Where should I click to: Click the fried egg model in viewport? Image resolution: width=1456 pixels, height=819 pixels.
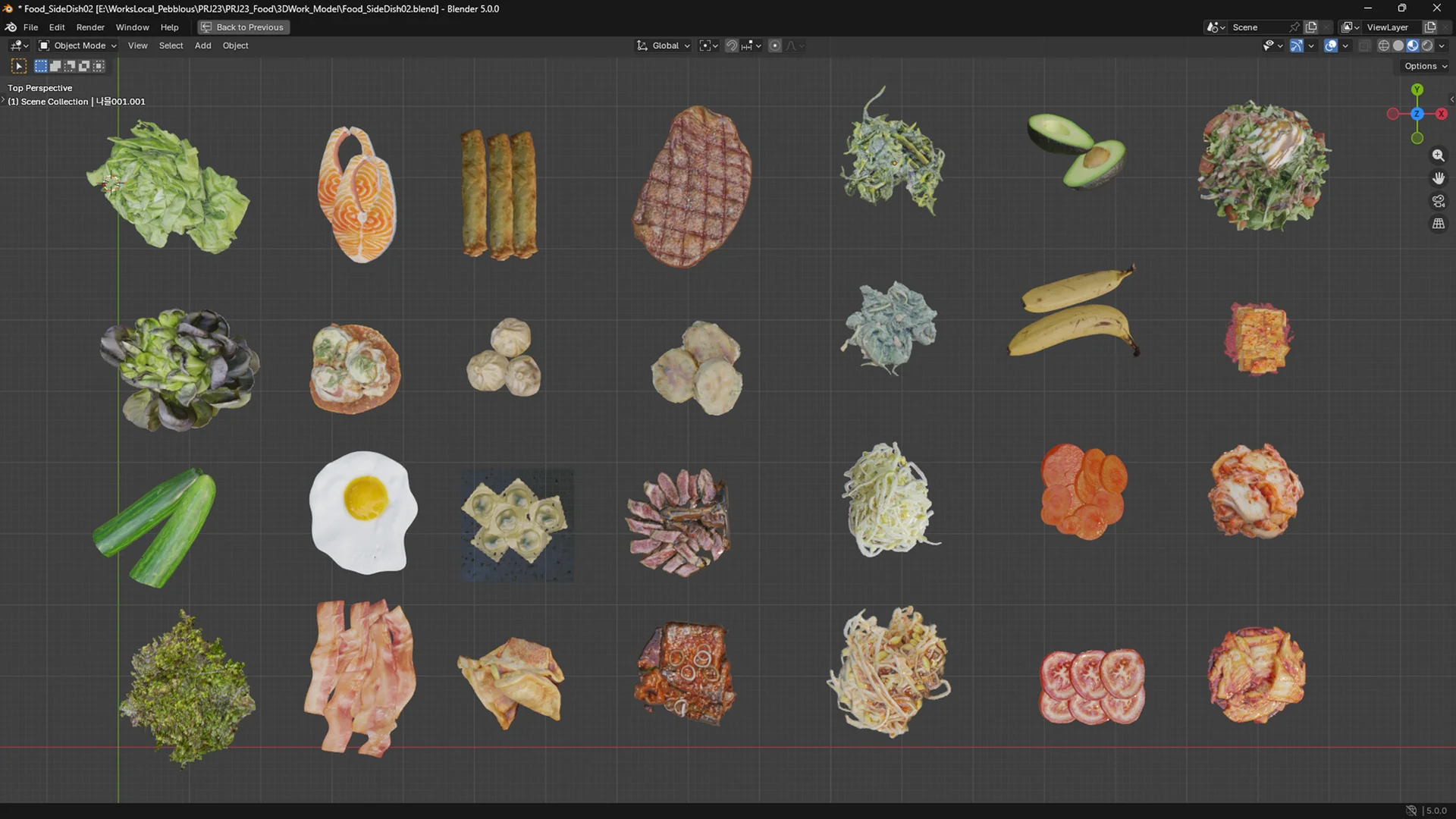pos(362,512)
